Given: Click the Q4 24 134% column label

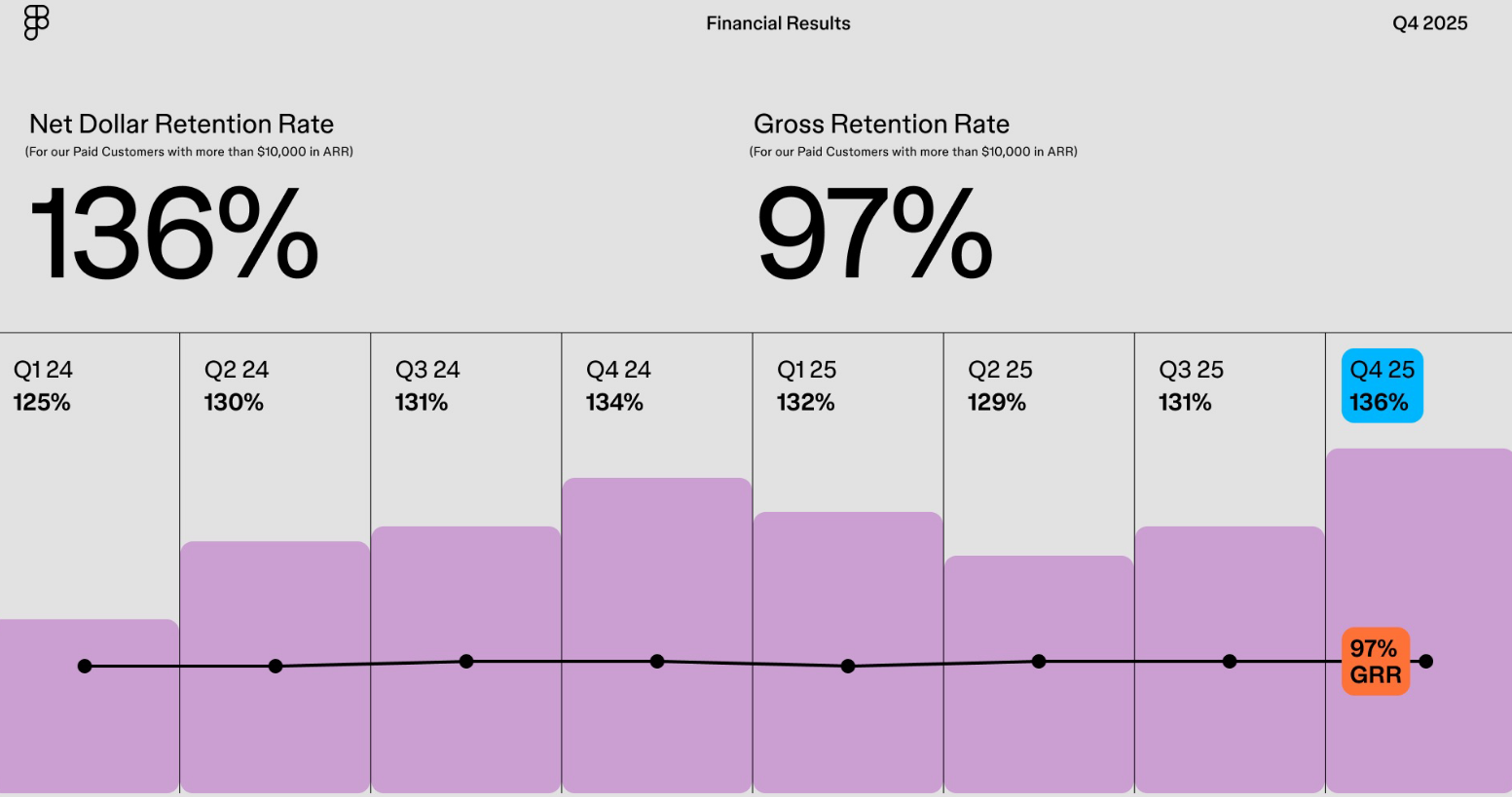Looking at the screenshot, I should tap(618, 386).
